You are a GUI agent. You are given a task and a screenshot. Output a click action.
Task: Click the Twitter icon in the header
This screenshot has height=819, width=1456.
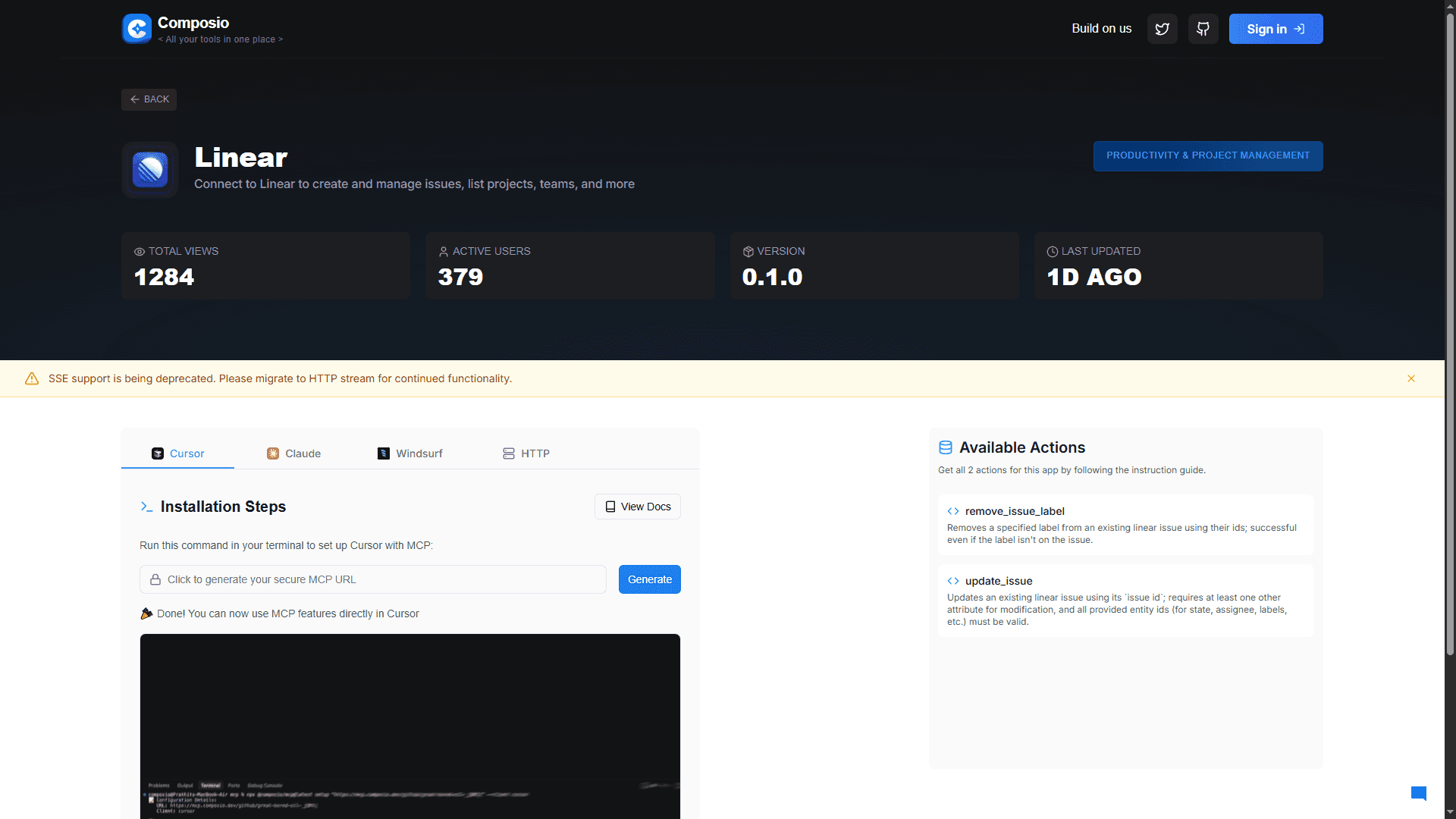pyautogui.click(x=1162, y=28)
